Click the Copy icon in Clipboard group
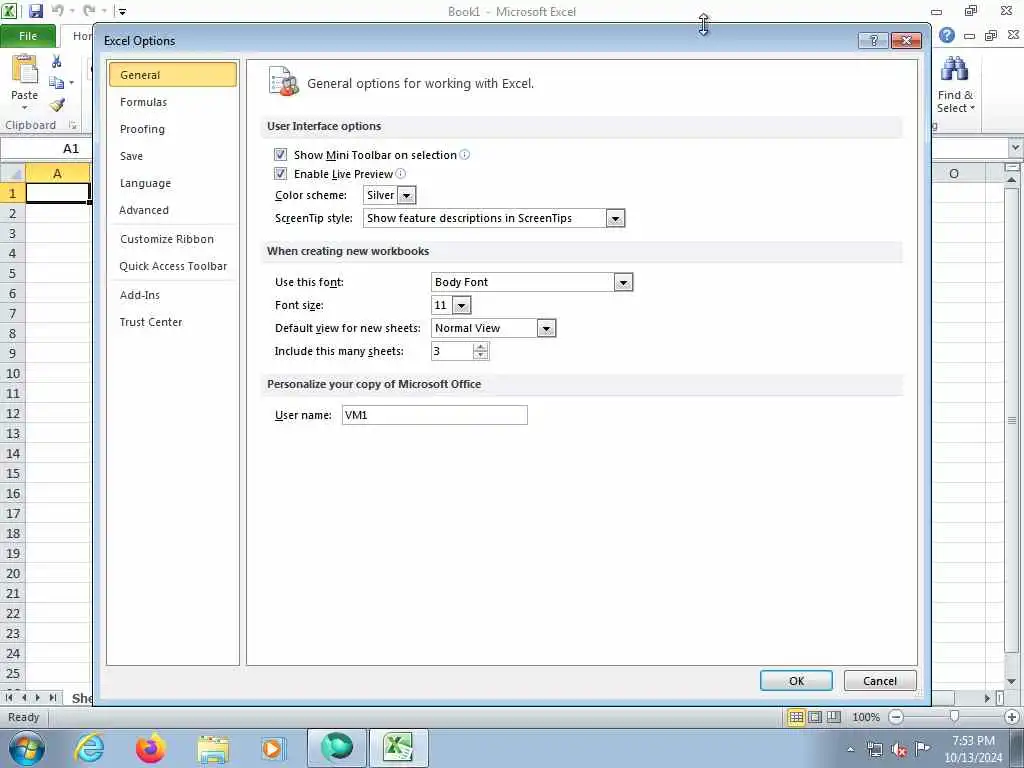 click(x=57, y=83)
